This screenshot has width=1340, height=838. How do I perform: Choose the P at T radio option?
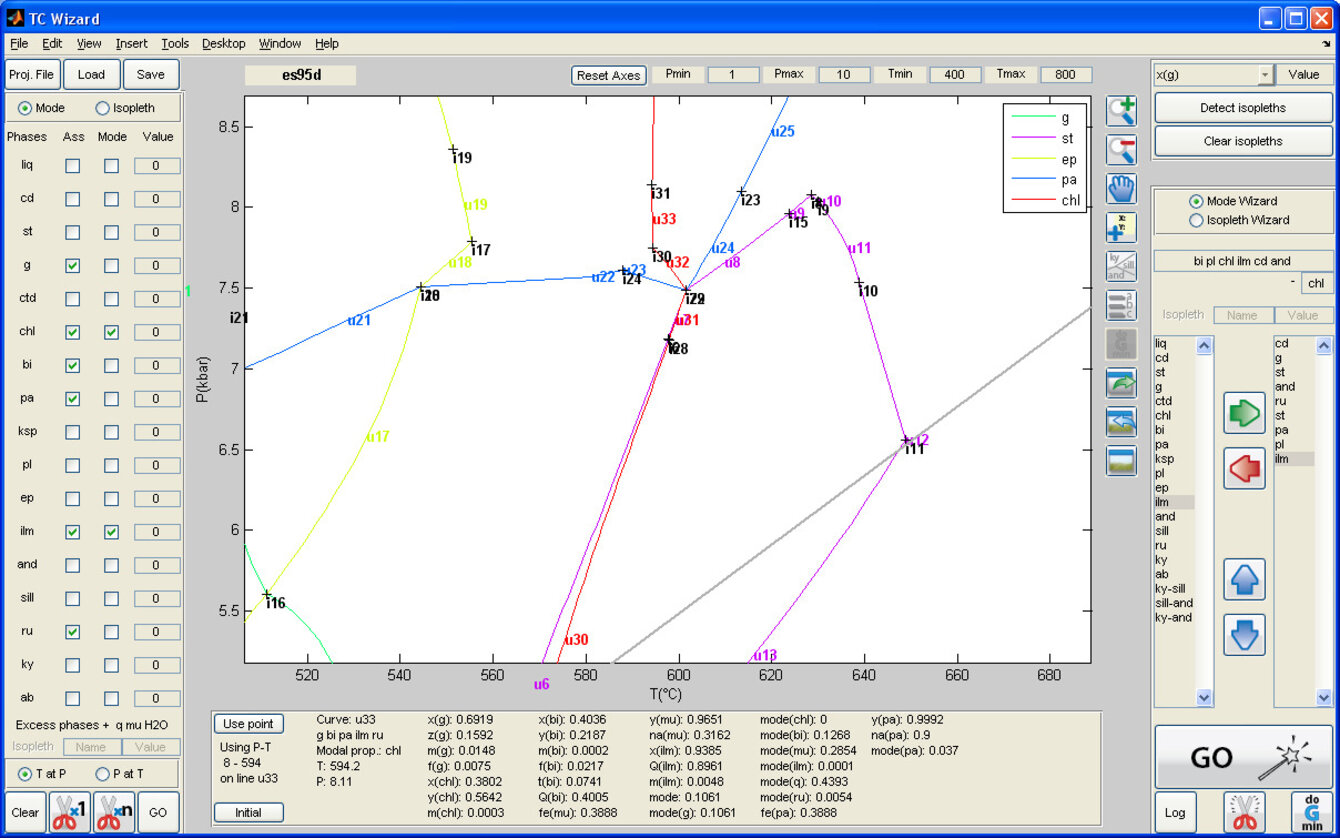coord(103,773)
